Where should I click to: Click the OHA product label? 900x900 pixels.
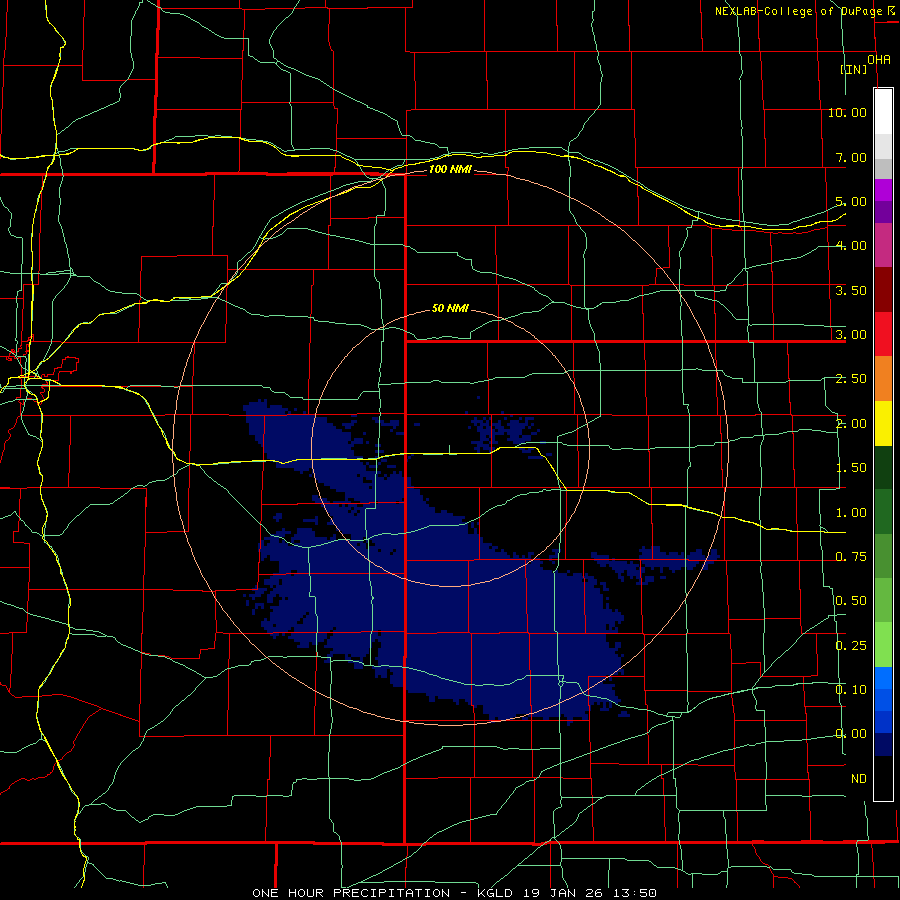[879, 59]
